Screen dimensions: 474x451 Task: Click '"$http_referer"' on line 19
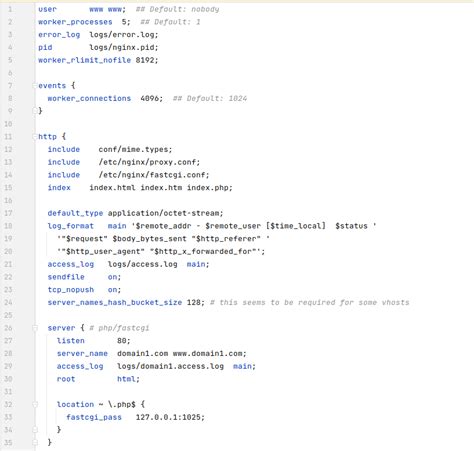coord(226,239)
